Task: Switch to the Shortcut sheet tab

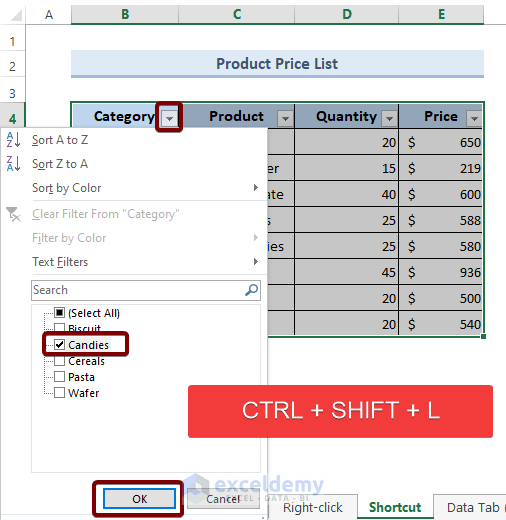Action: click(x=395, y=507)
